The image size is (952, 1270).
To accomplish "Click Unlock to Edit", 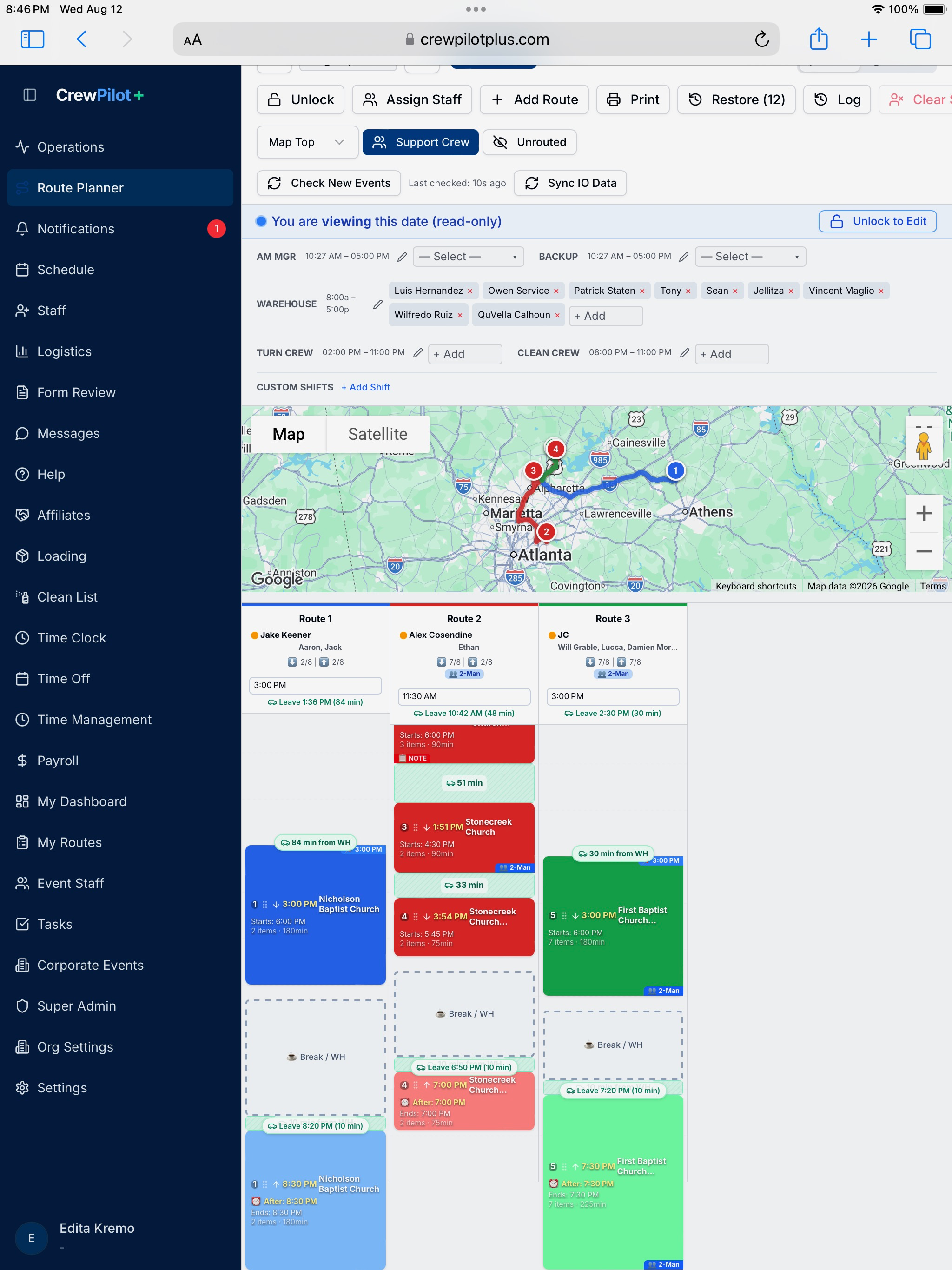I will 877,222.
